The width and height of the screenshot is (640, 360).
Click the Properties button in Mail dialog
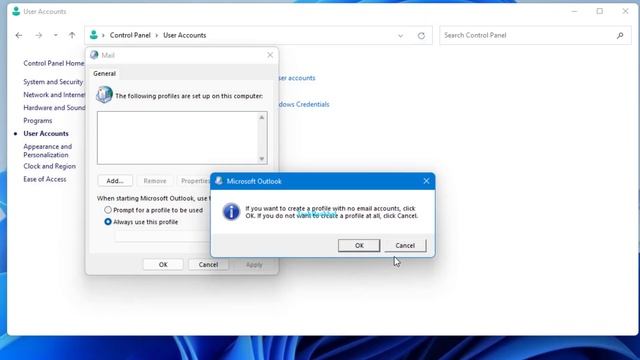194,180
